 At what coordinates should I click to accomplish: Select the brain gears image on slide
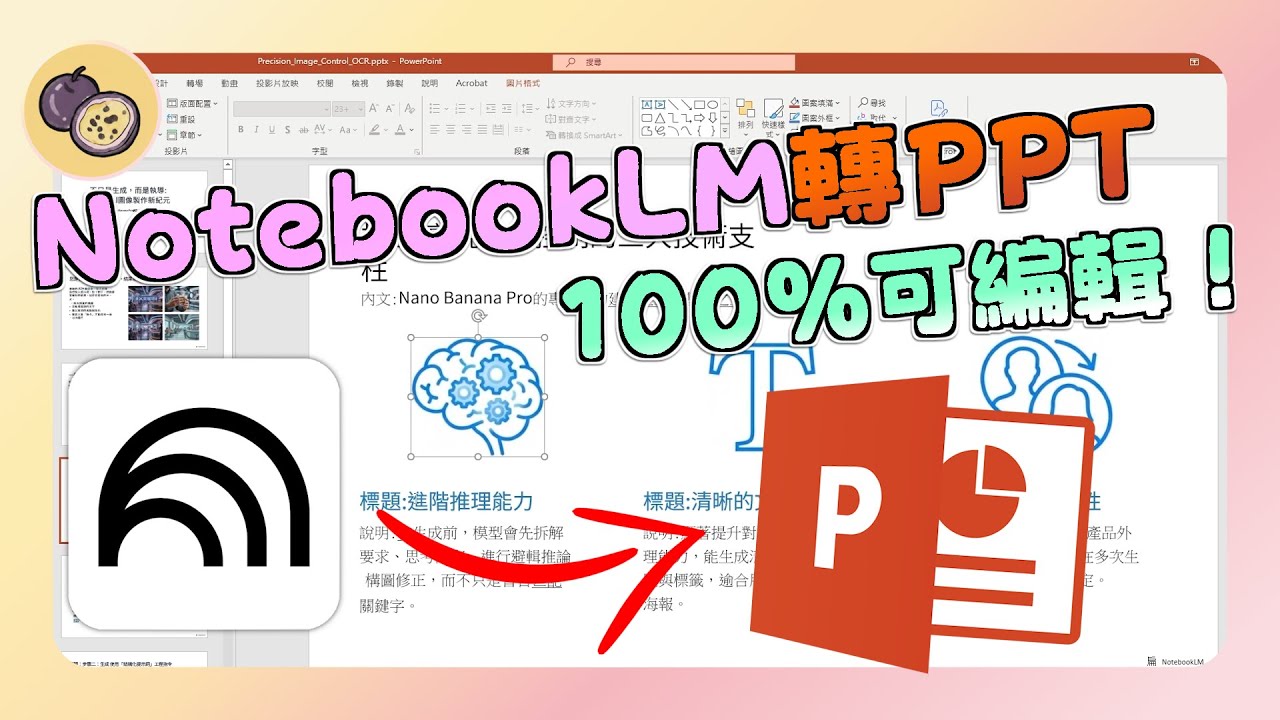478,397
